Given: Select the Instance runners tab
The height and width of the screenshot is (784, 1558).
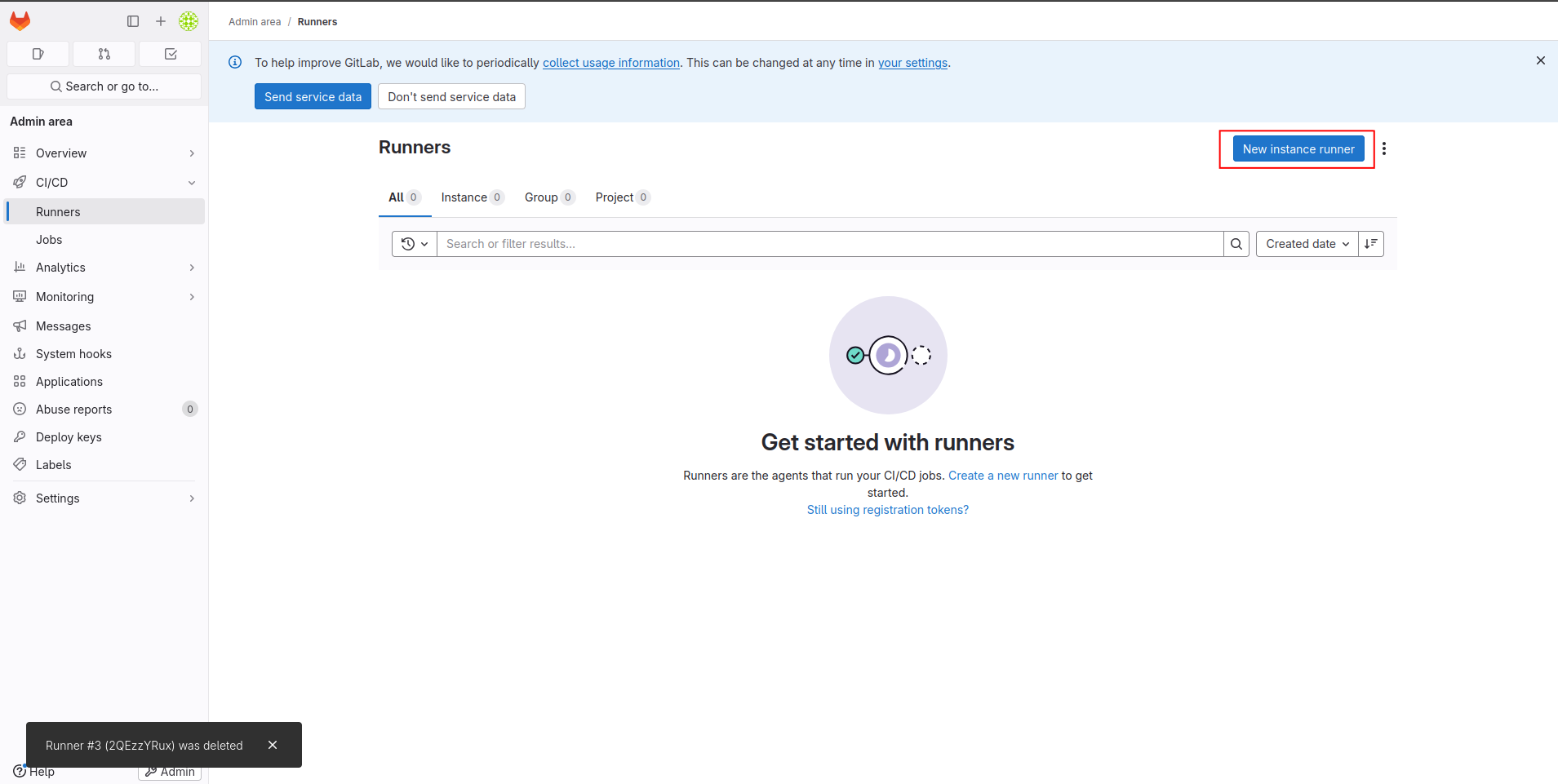Looking at the screenshot, I should [473, 197].
